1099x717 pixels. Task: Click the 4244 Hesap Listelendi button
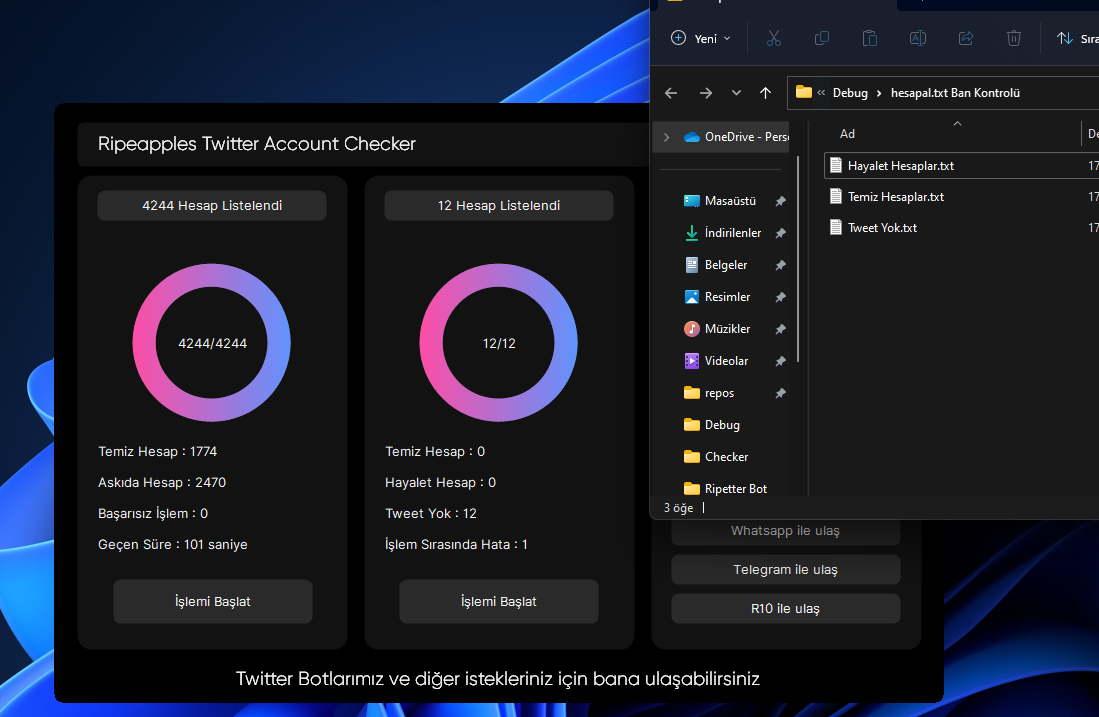[212, 205]
